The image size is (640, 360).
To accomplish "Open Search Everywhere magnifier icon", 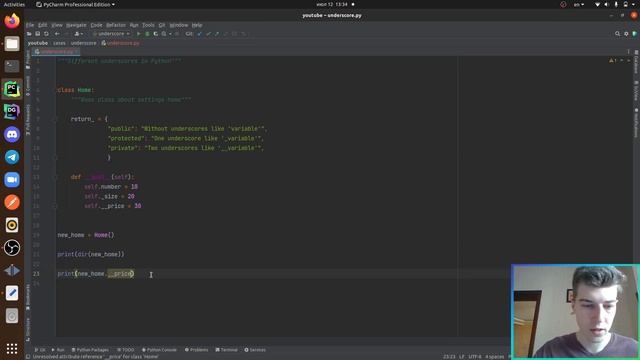I will [618, 34].
